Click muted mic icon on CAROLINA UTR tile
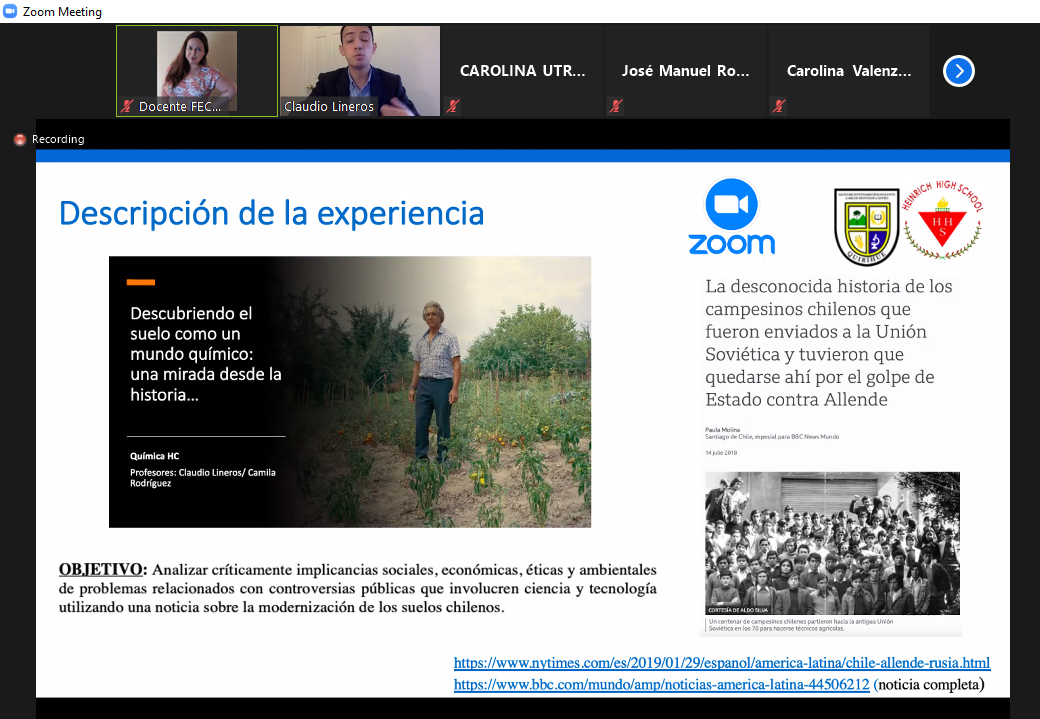 pyautogui.click(x=454, y=106)
